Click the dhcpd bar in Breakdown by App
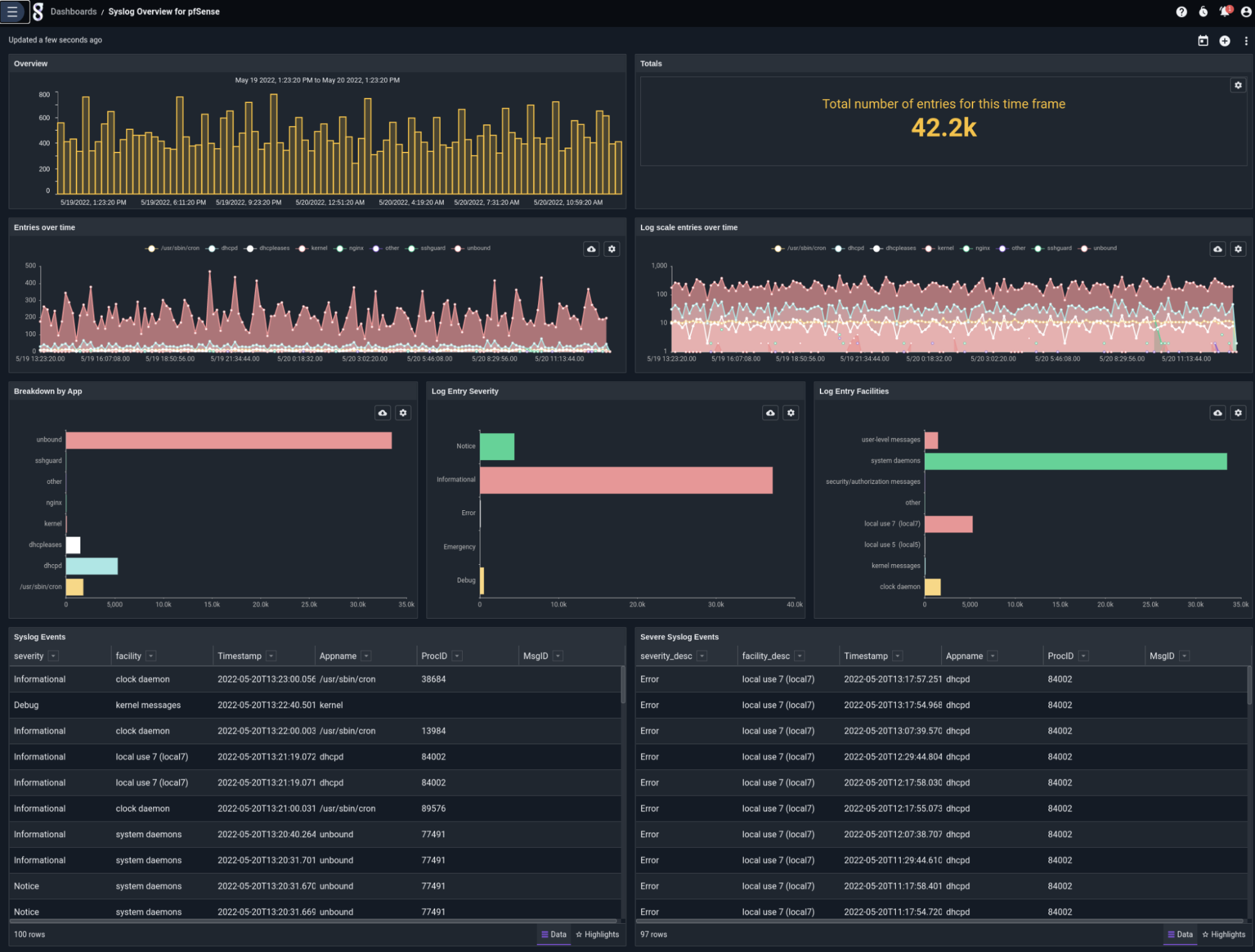The width and height of the screenshot is (1255, 952). [92, 566]
